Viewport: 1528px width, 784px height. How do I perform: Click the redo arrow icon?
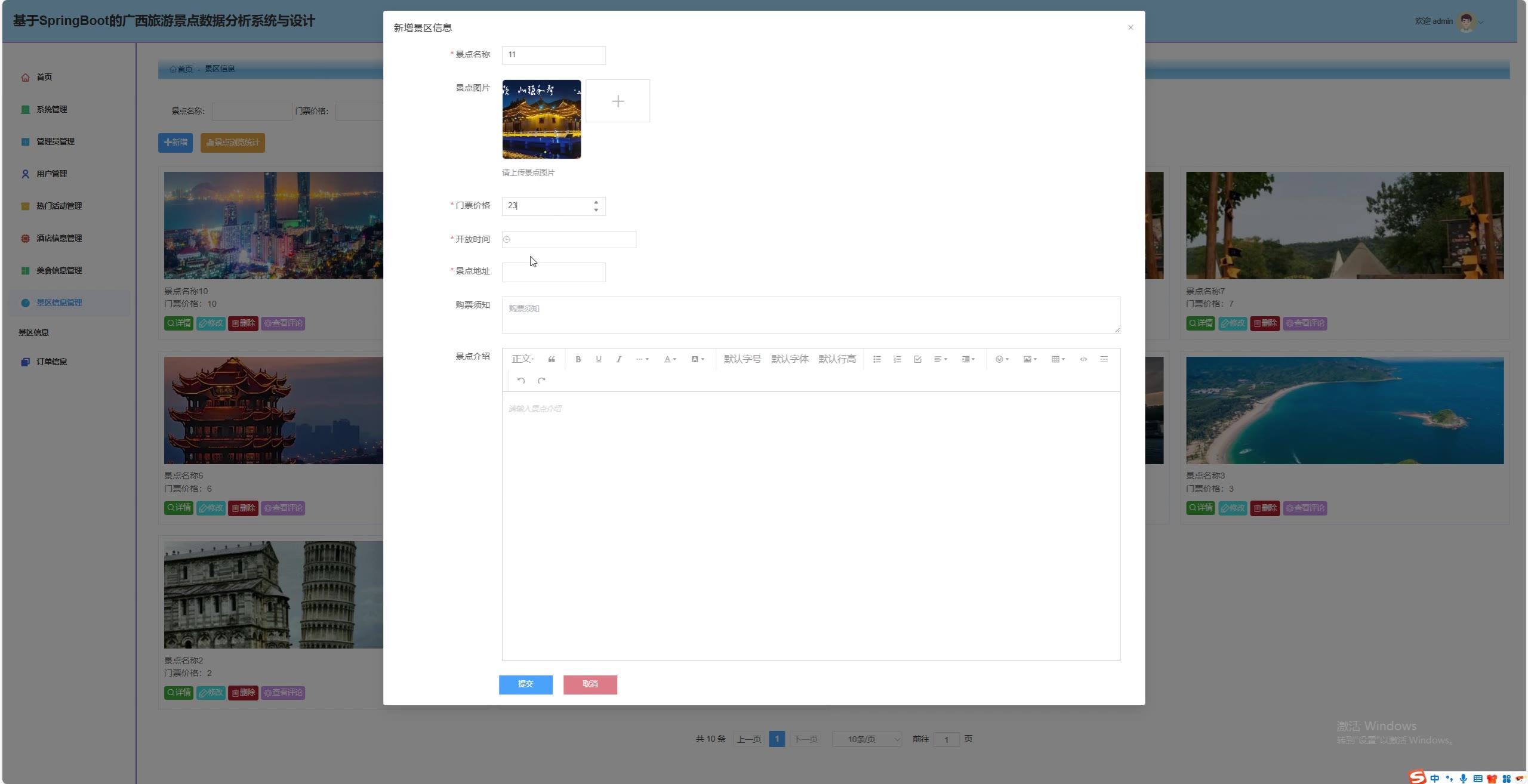[x=541, y=381]
